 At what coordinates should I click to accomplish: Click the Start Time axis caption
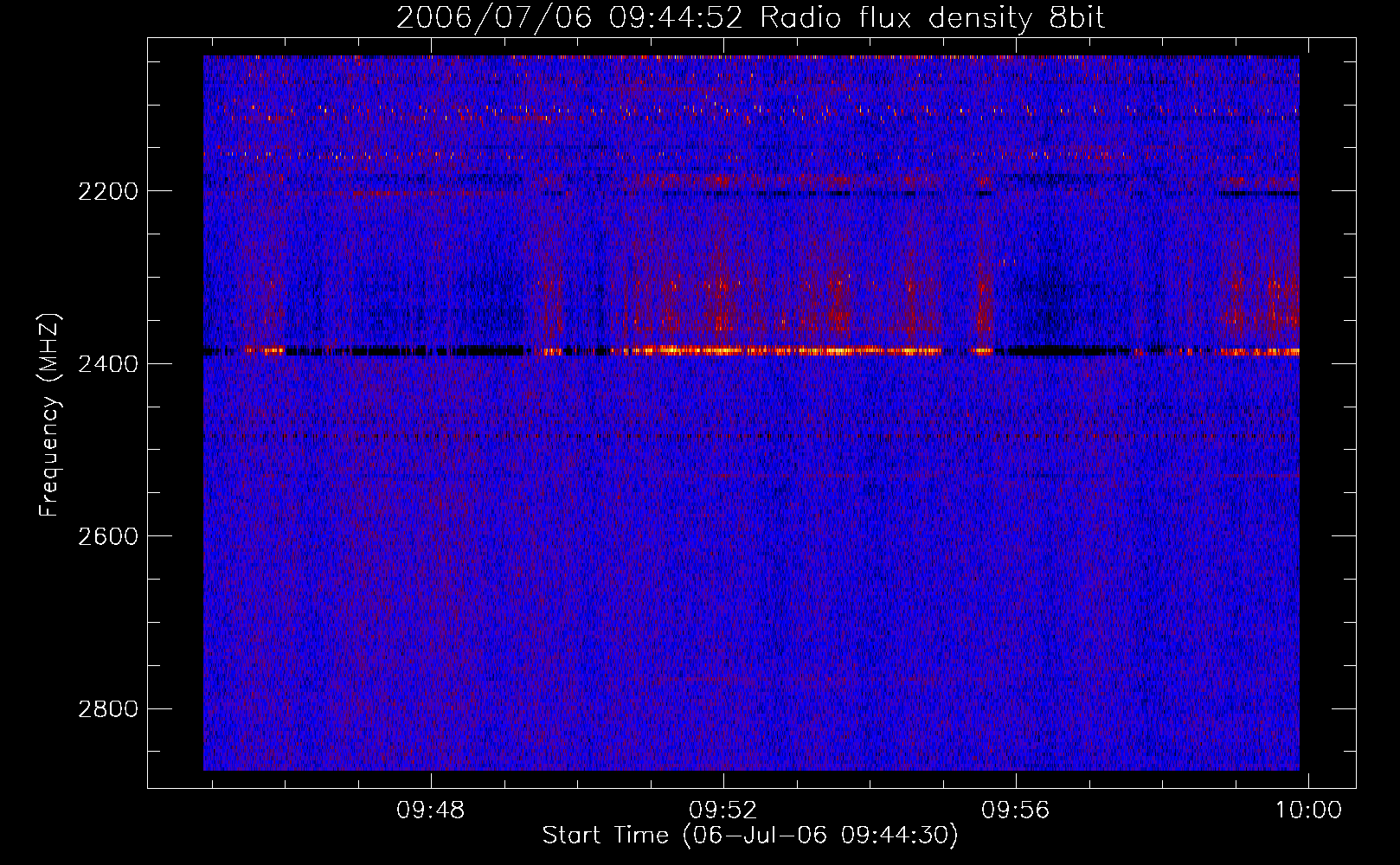click(x=750, y=836)
